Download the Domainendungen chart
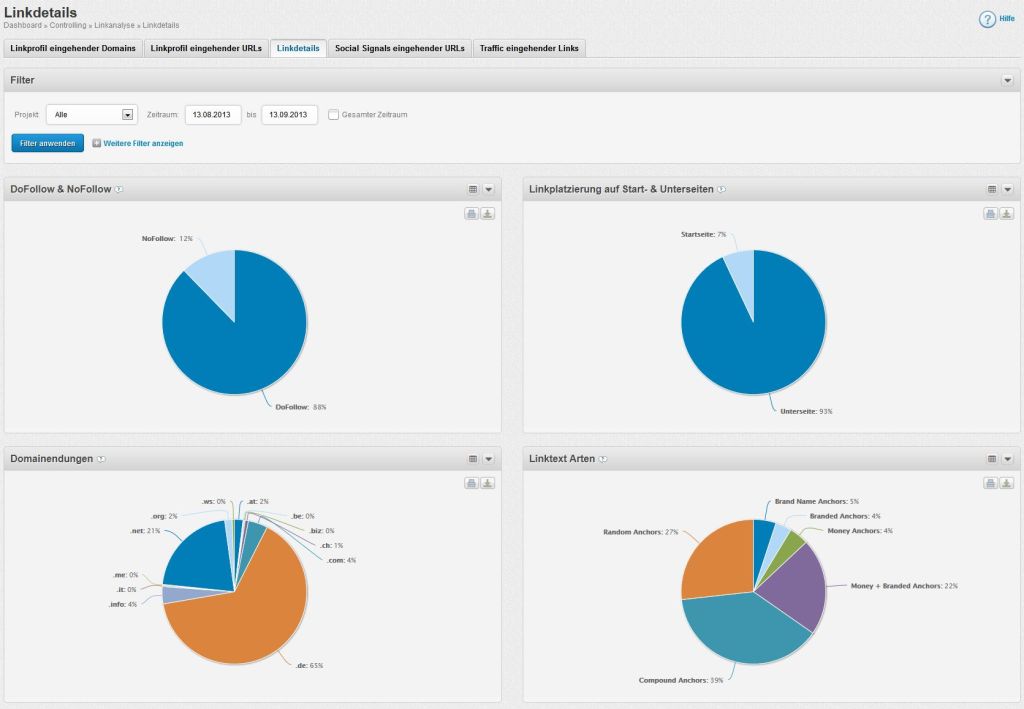 [488, 483]
